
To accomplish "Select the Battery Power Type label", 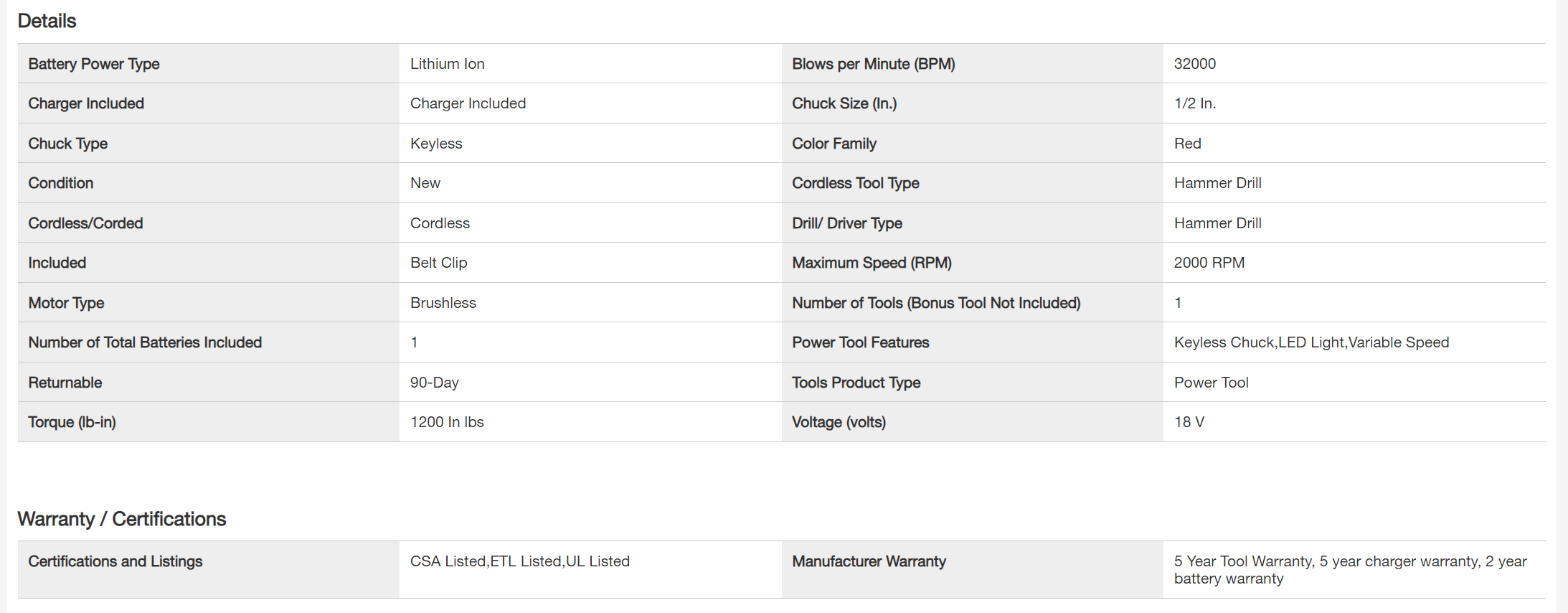I will pyautogui.click(x=94, y=64).
